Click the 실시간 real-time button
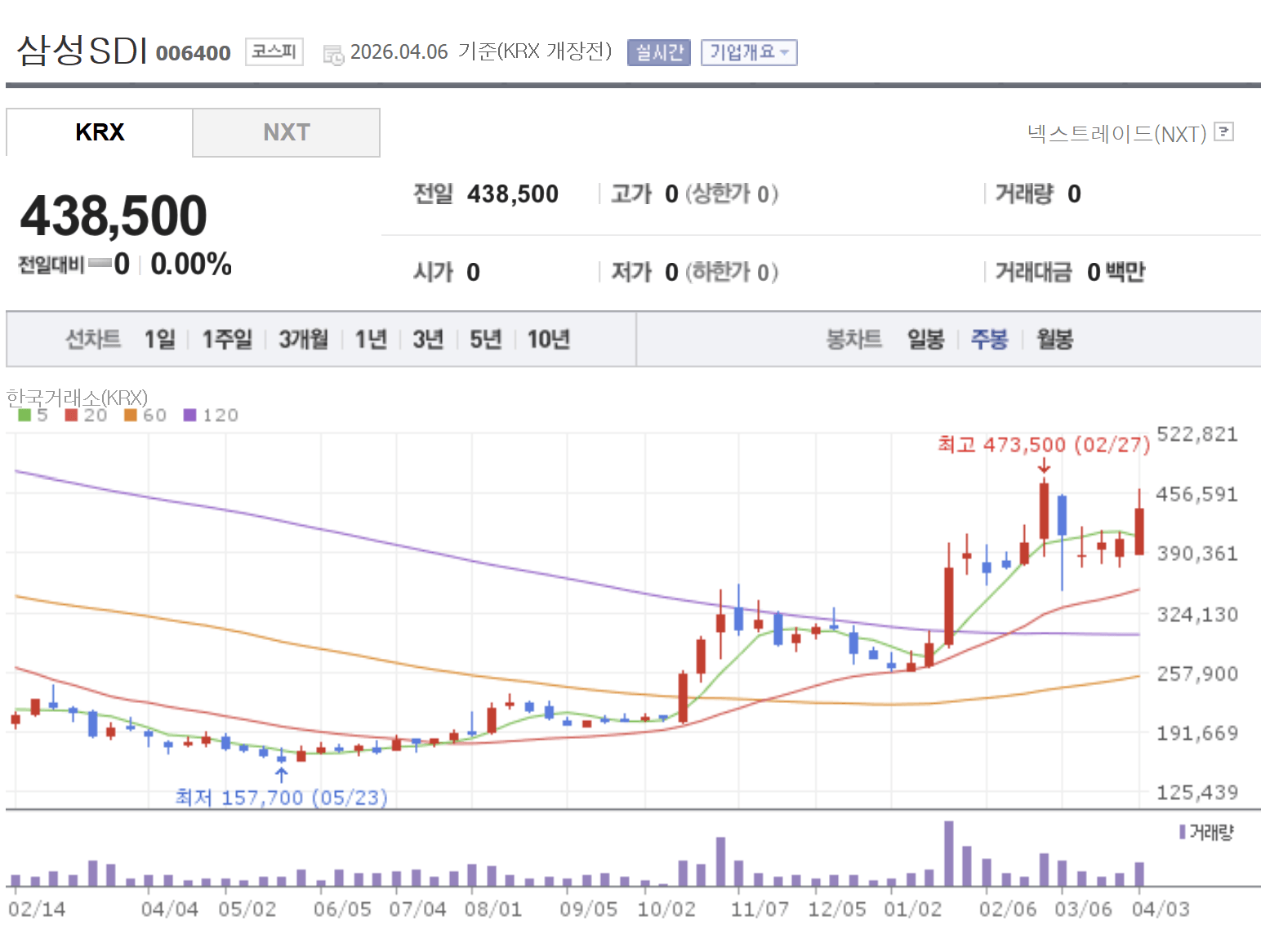The height and width of the screenshot is (952, 1261). (x=659, y=52)
